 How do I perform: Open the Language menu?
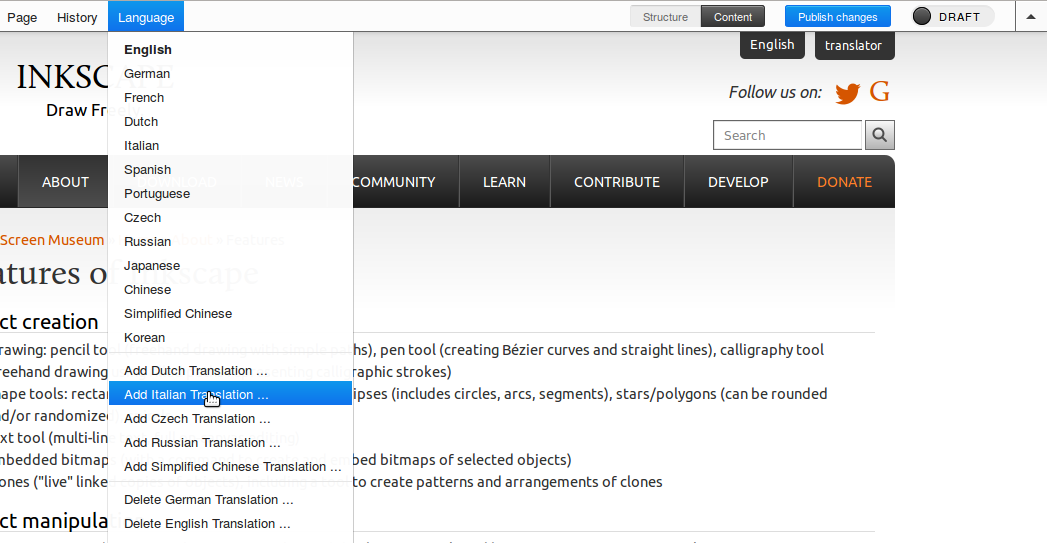(146, 17)
